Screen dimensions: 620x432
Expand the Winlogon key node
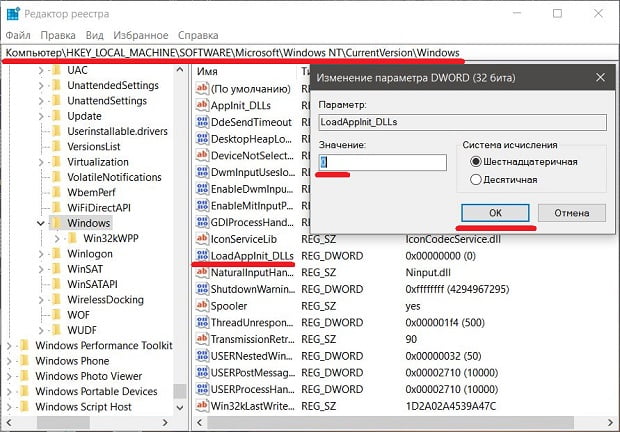(40, 254)
